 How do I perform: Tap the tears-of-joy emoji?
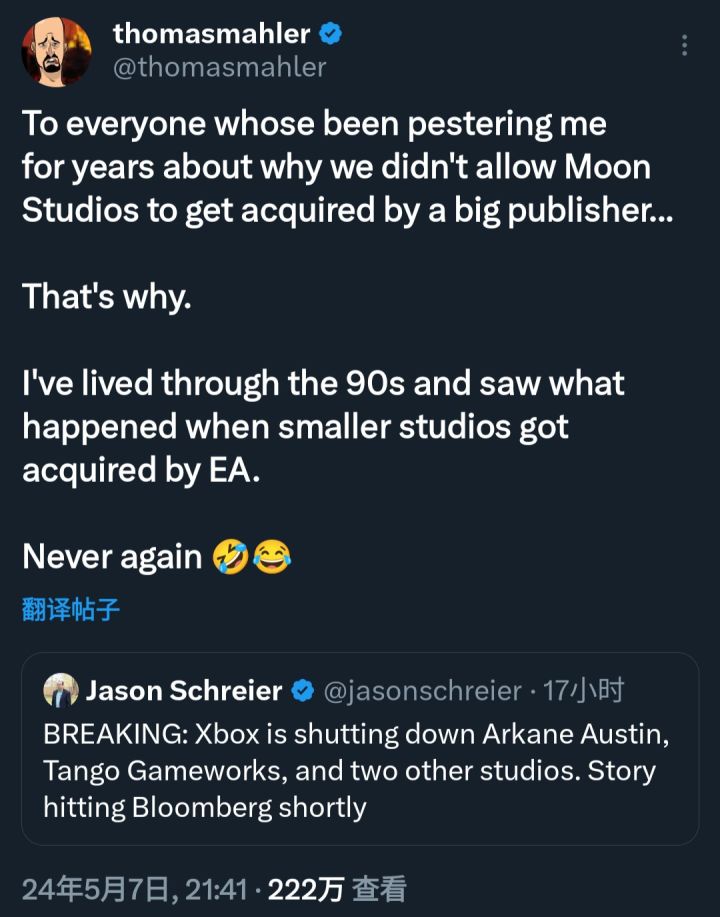[271, 557]
